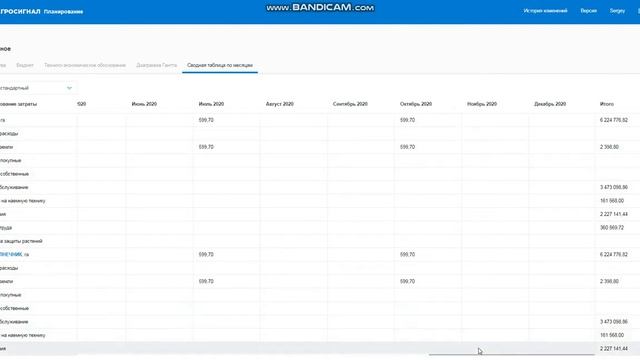Open the Бюджет tab
Viewport: 640px width, 360px height.
(25, 65)
